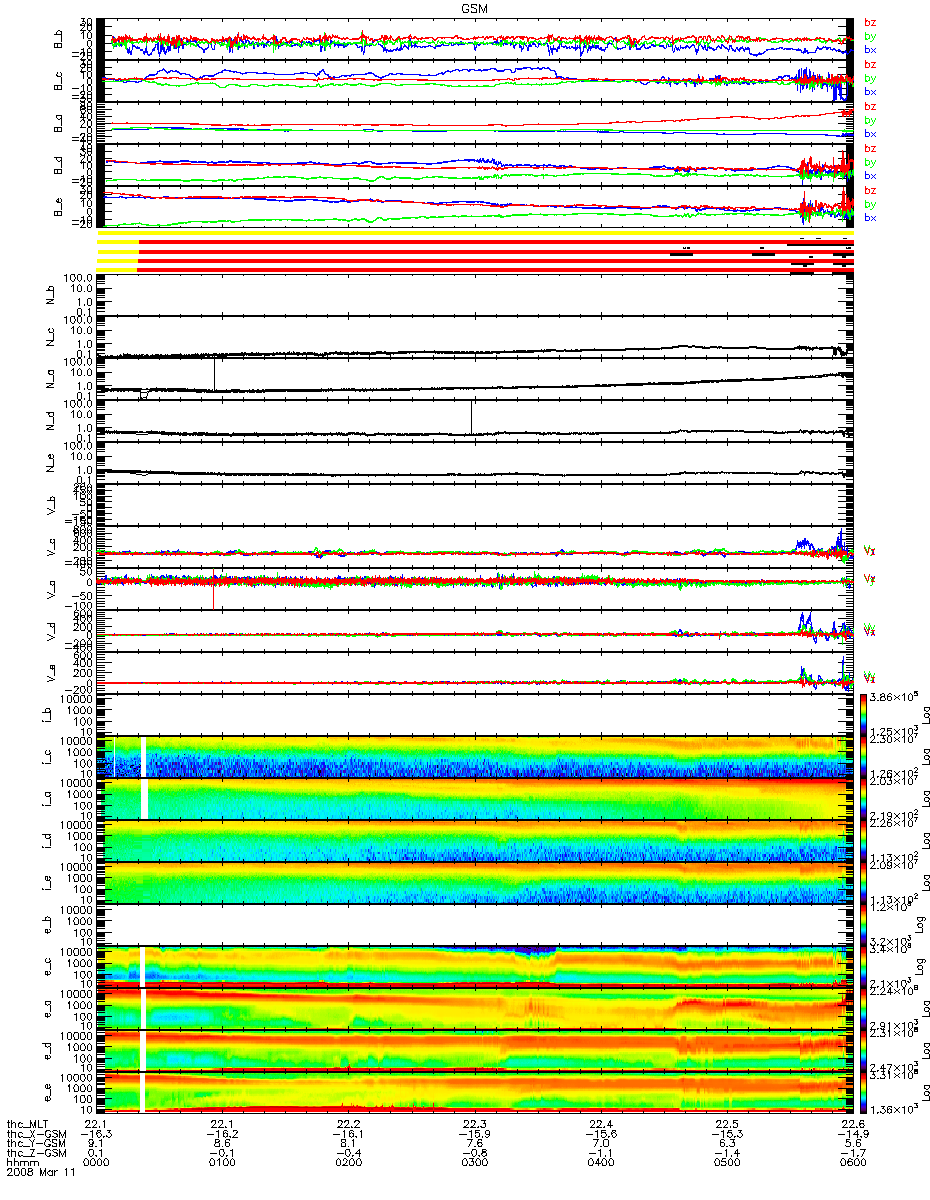Click the Y-GSM value 7.0
Screen dimensions: 930x1200
(x=600, y=1143)
